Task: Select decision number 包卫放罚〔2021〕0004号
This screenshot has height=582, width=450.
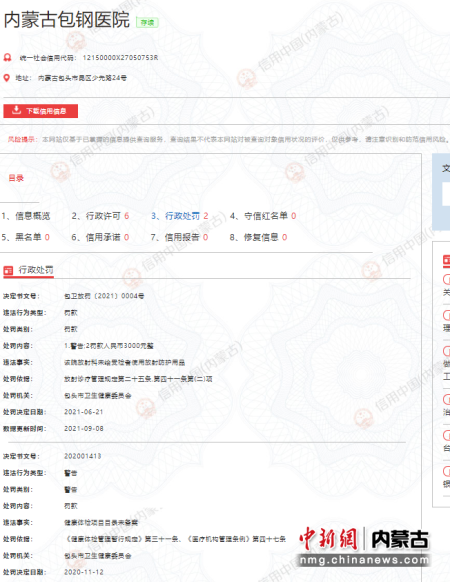Action: pyautogui.click(x=104, y=296)
